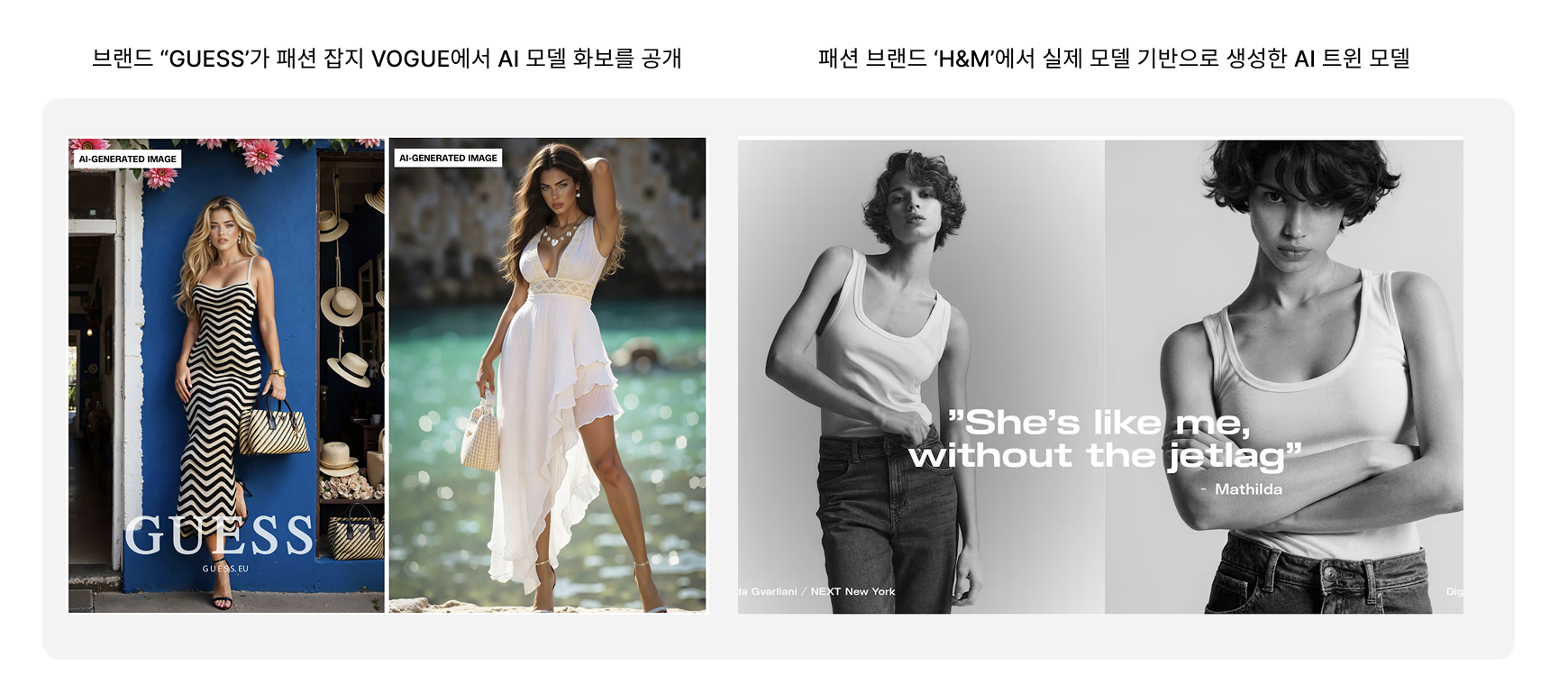This screenshot has height=693, width=1568.
Task: Click the large GUESS logo text
Action: click(219, 535)
